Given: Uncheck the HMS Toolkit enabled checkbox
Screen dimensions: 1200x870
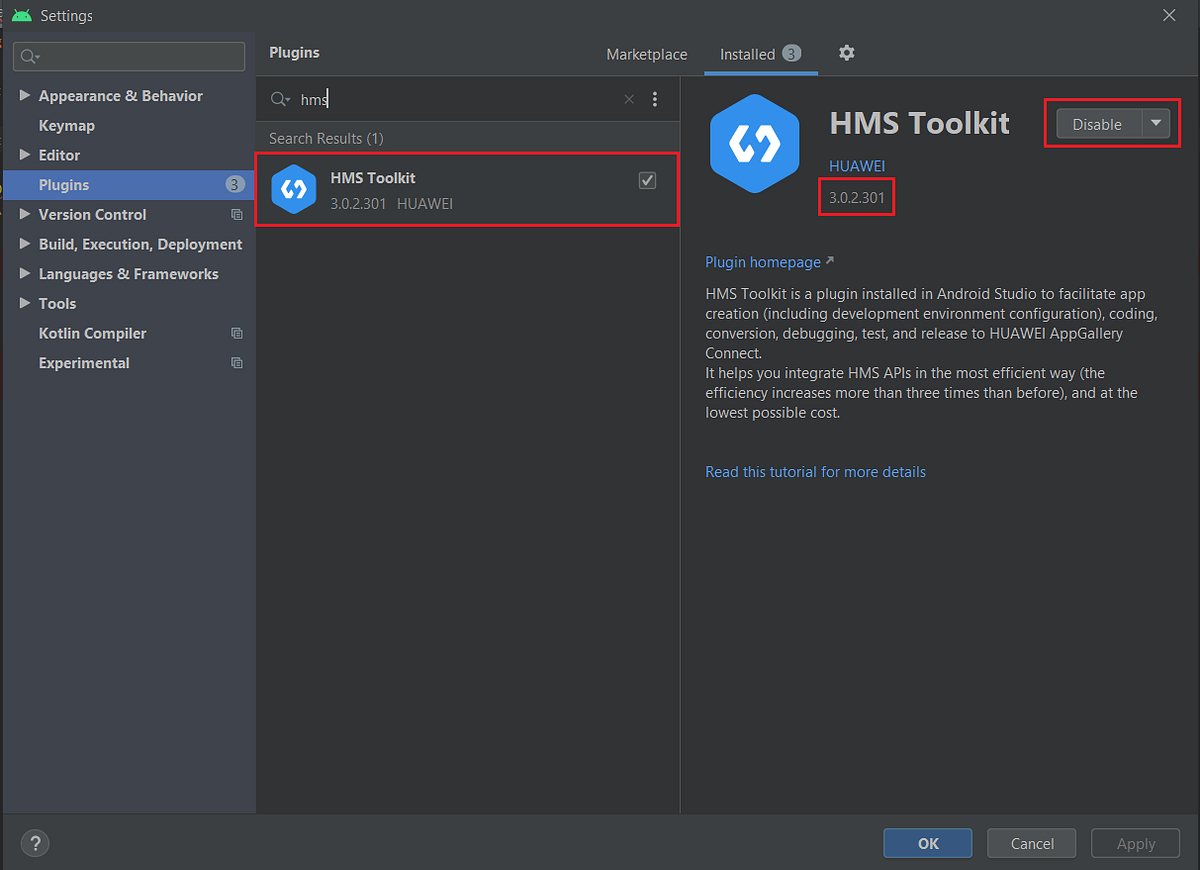Looking at the screenshot, I should pyautogui.click(x=647, y=180).
